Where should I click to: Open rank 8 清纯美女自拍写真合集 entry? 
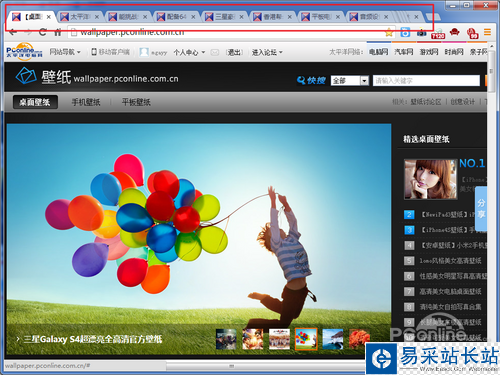[450, 307]
